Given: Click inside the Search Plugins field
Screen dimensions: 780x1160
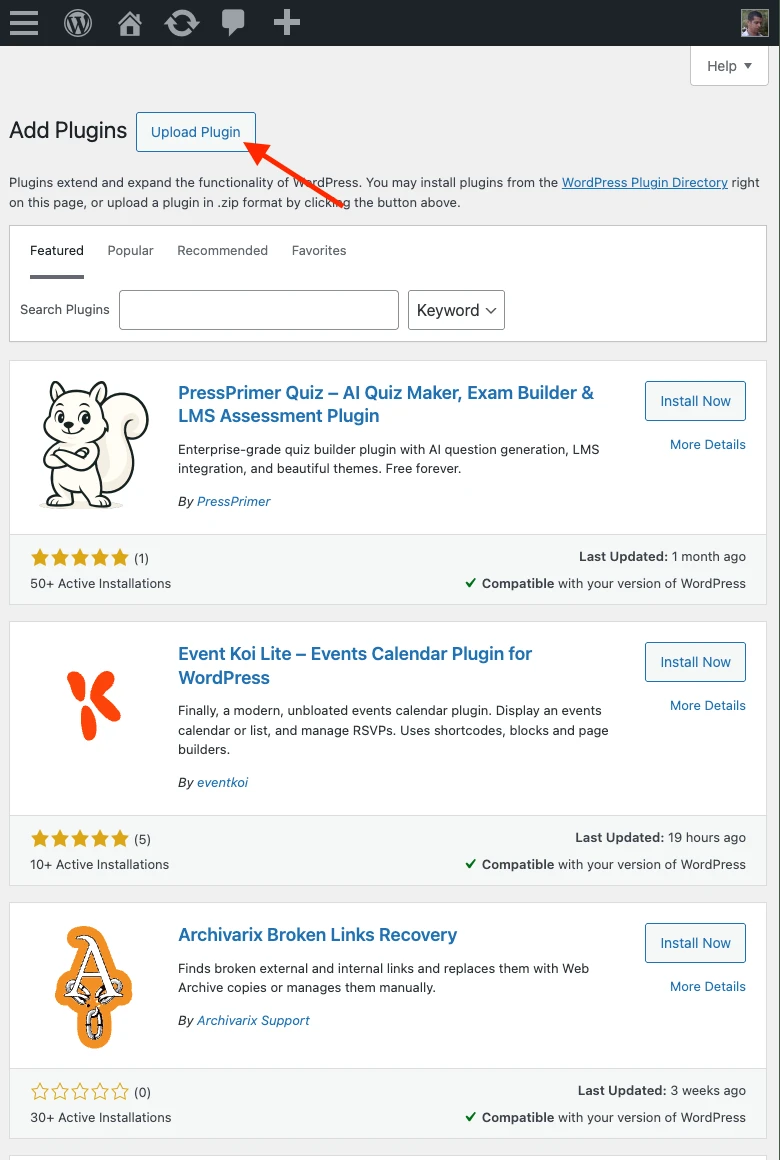Looking at the screenshot, I should (x=258, y=310).
